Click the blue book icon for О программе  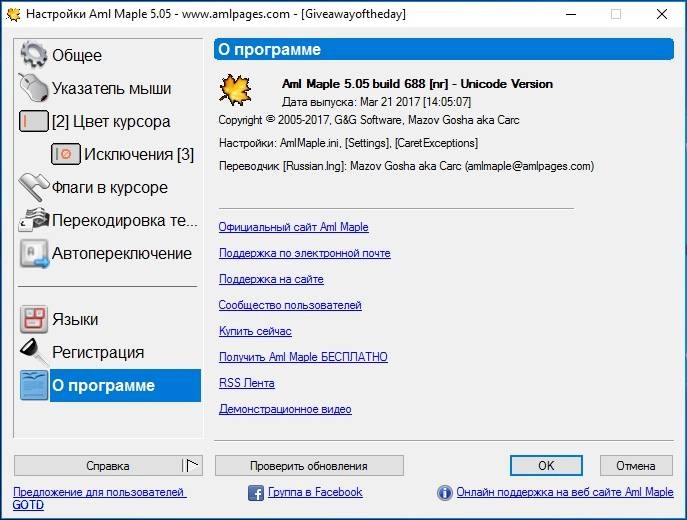tap(34, 385)
